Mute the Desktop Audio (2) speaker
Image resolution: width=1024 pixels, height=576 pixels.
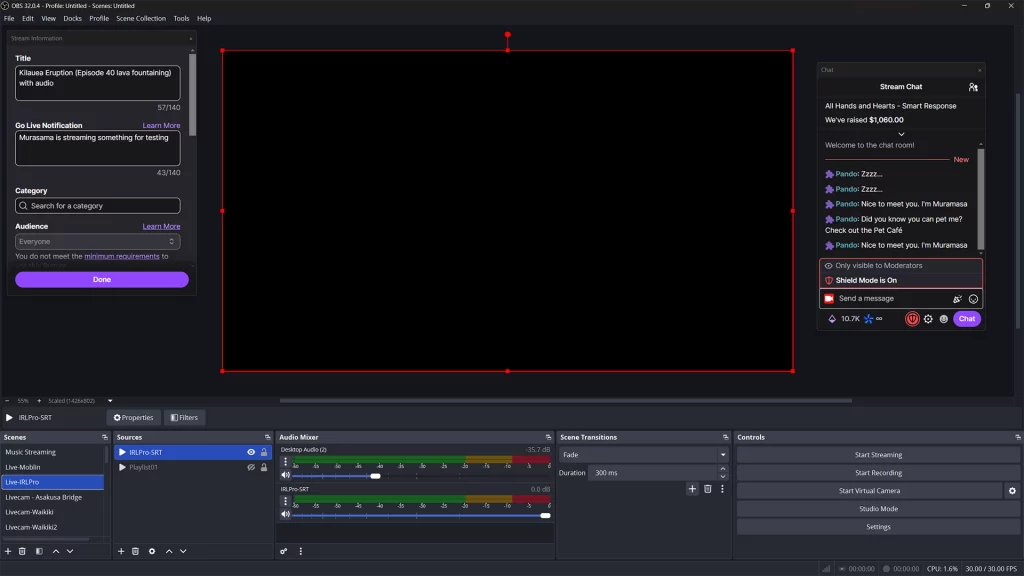click(285, 476)
